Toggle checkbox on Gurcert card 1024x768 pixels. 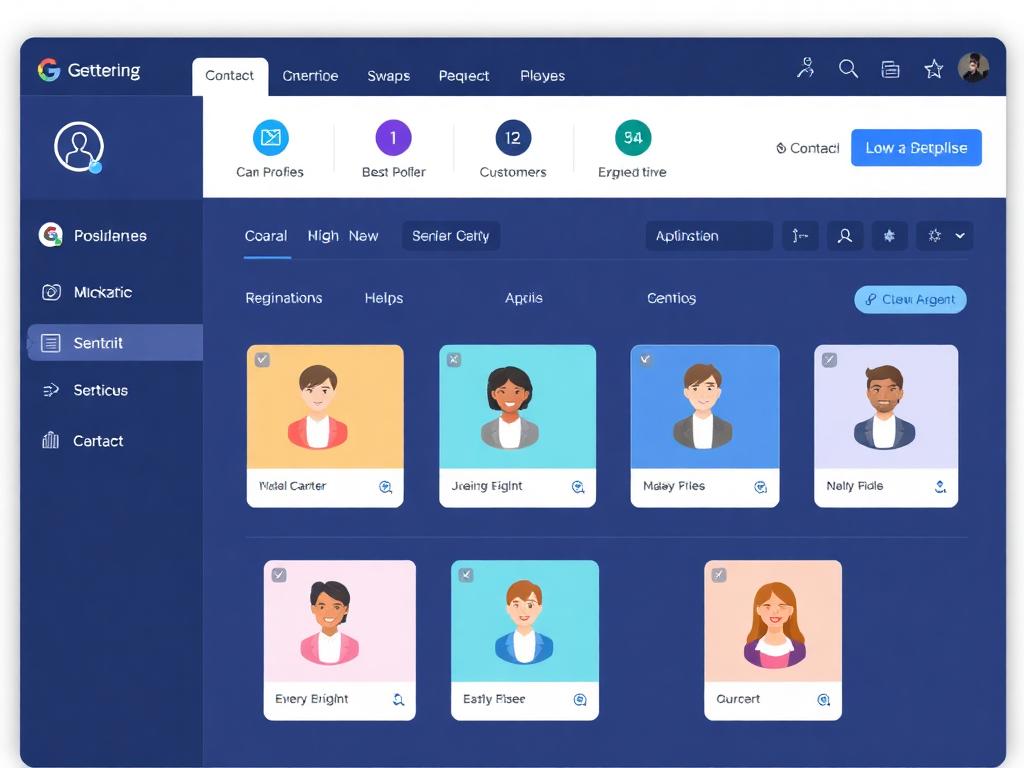click(x=718, y=575)
